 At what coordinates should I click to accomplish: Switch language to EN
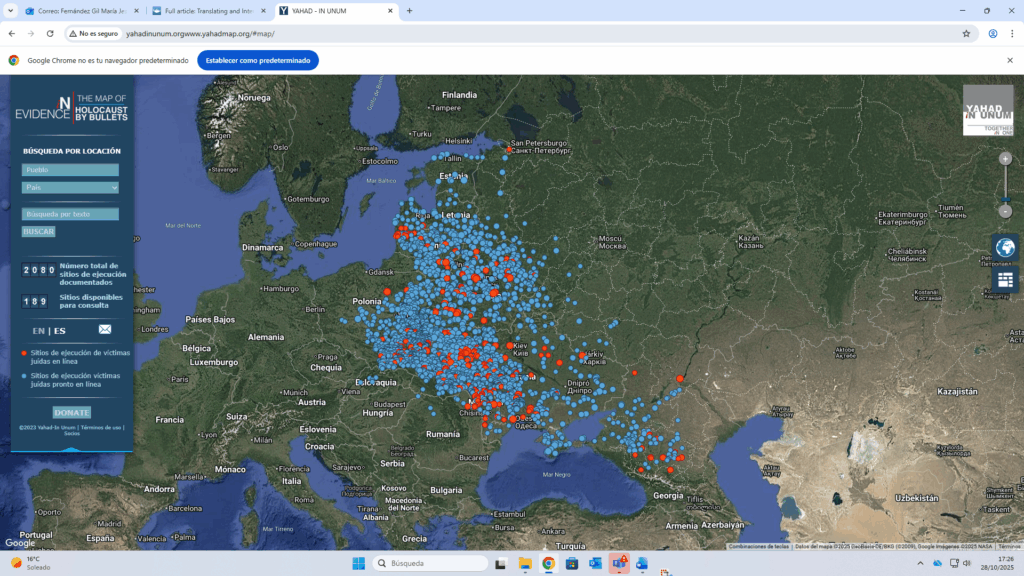38,331
